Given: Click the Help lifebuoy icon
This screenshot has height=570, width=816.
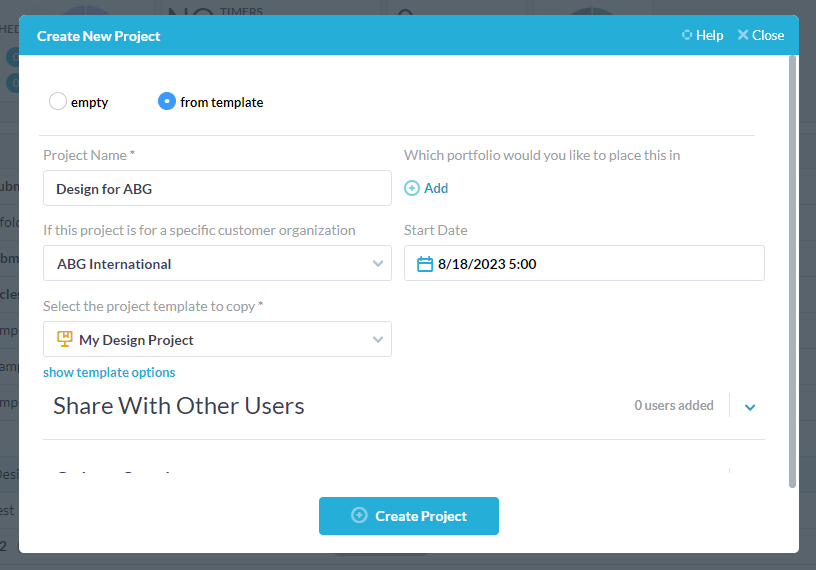Looking at the screenshot, I should tap(687, 35).
